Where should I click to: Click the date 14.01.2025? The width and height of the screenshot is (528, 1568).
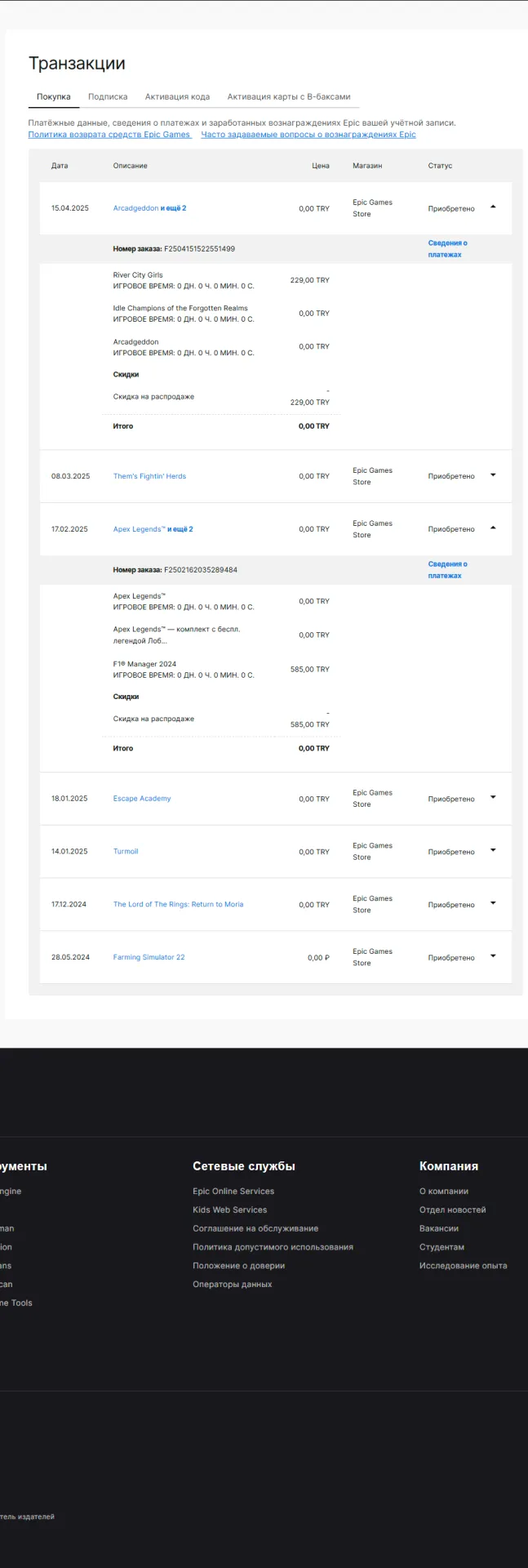pyautogui.click(x=69, y=852)
